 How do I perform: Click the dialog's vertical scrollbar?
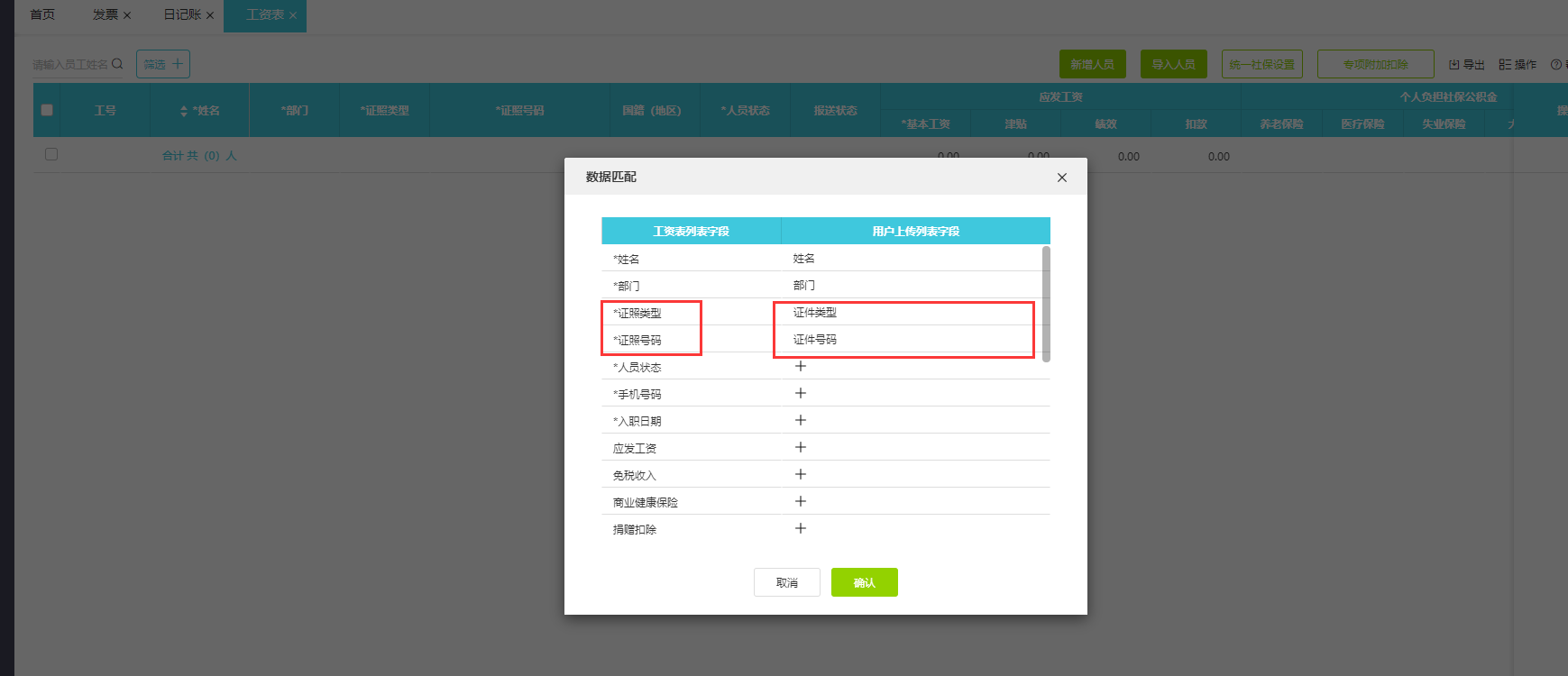1046,304
